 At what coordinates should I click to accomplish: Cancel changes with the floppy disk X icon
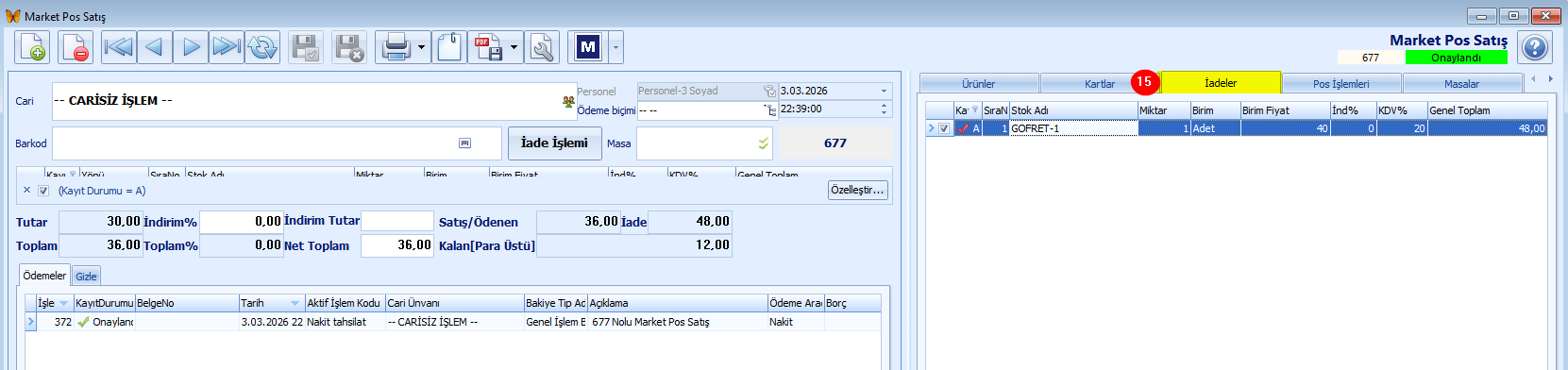pyautogui.click(x=349, y=47)
